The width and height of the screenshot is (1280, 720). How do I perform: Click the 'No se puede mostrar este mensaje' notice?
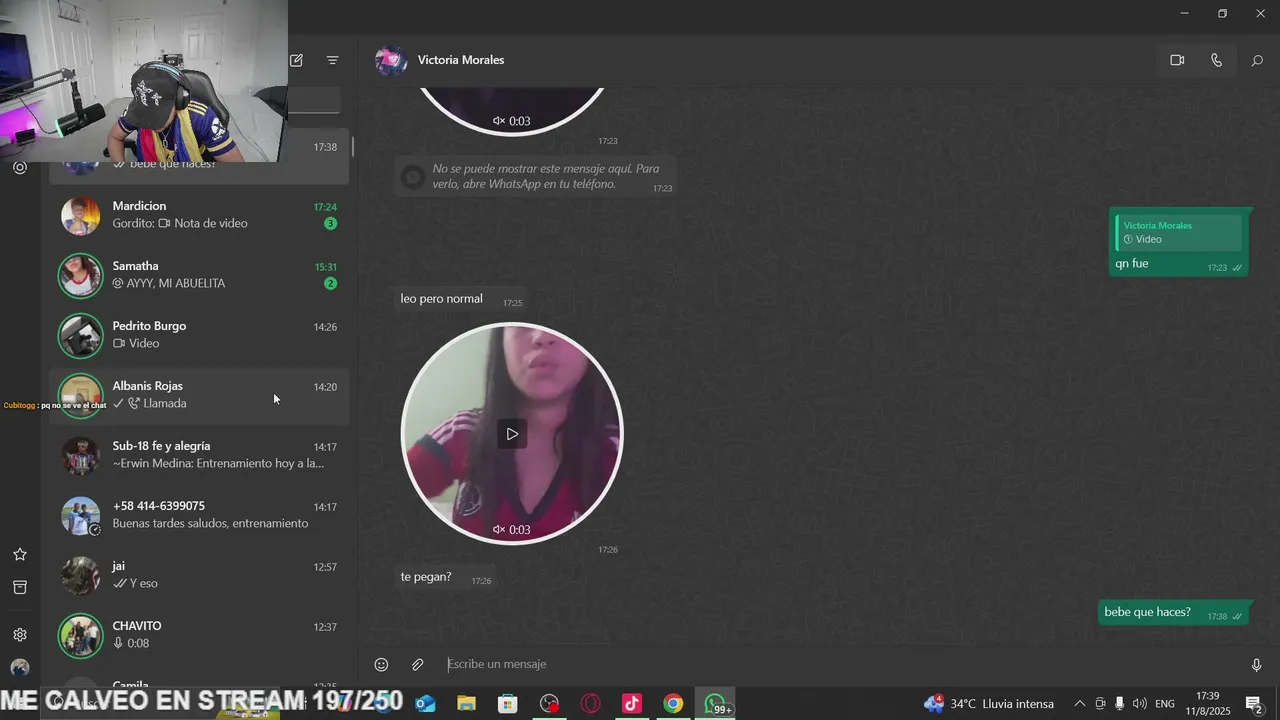coord(535,177)
